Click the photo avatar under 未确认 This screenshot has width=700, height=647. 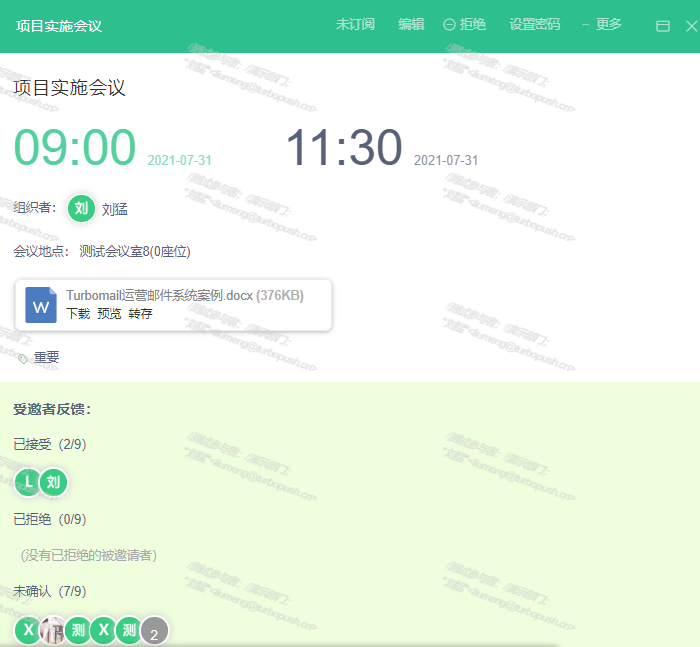pos(53,630)
